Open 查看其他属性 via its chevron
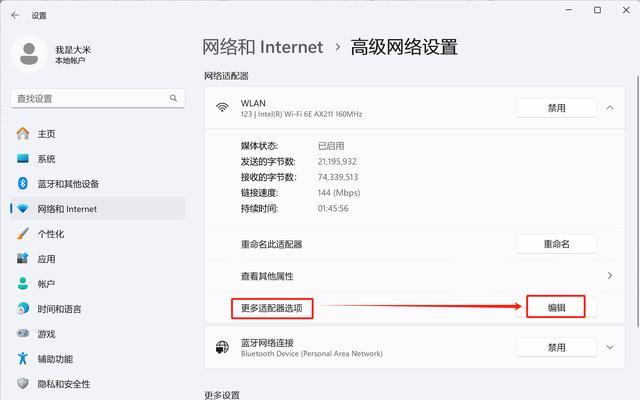This screenshot has width=640, height=400. pos(610,276)
